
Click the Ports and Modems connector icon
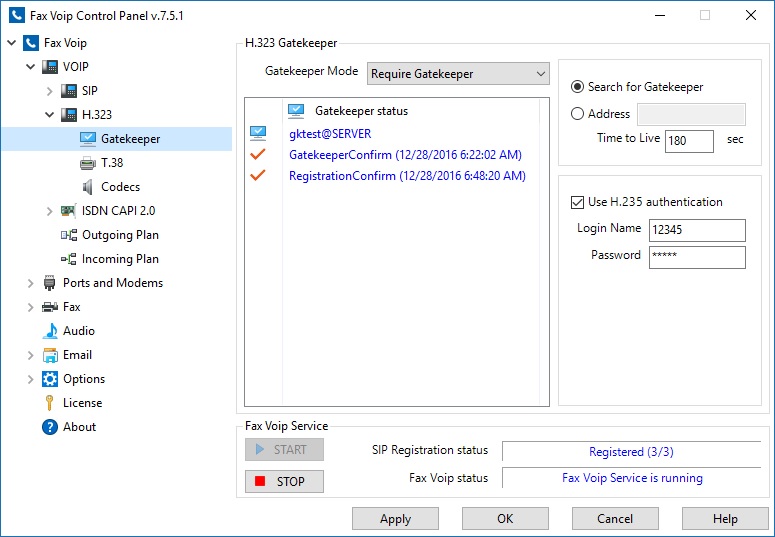click(x=49, y=283)
